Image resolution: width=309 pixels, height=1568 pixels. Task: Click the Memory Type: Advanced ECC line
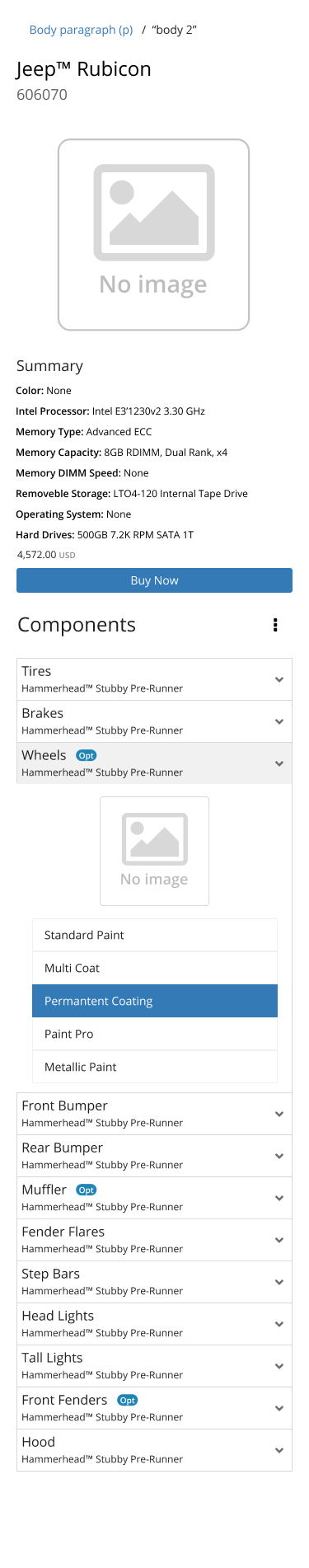(x=84, y=432)
